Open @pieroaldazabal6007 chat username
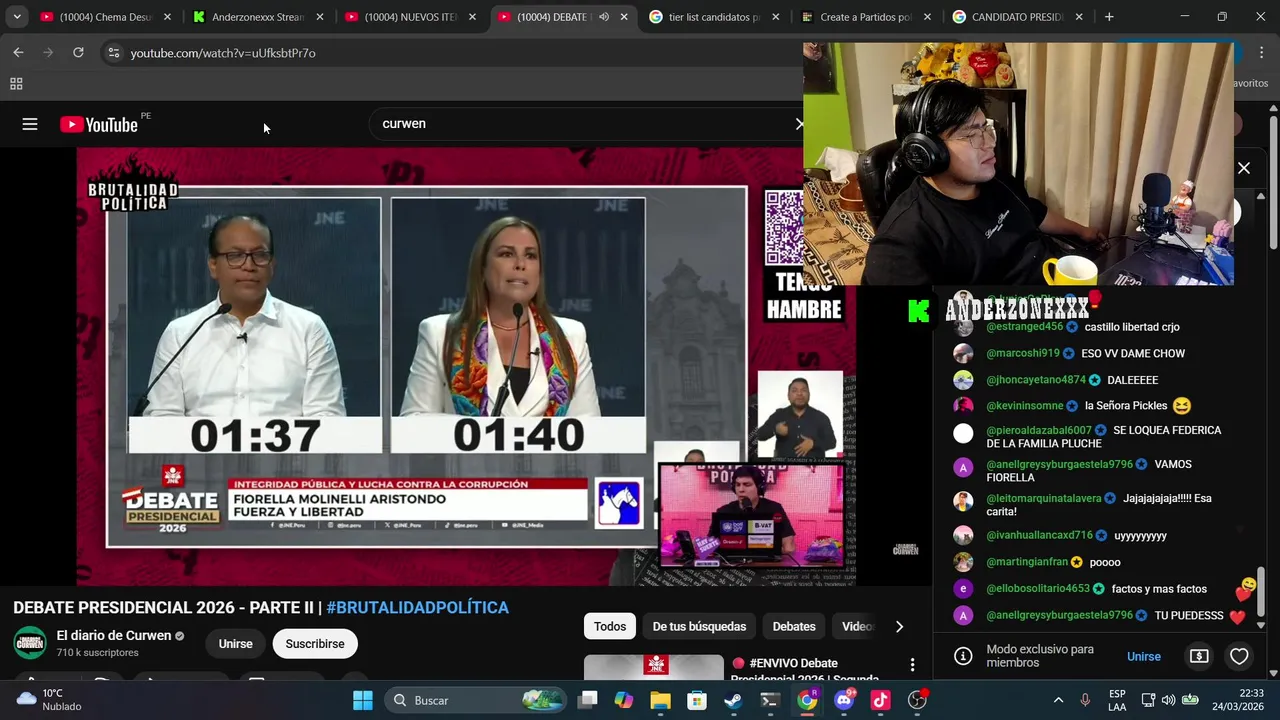 (1039, 431)
